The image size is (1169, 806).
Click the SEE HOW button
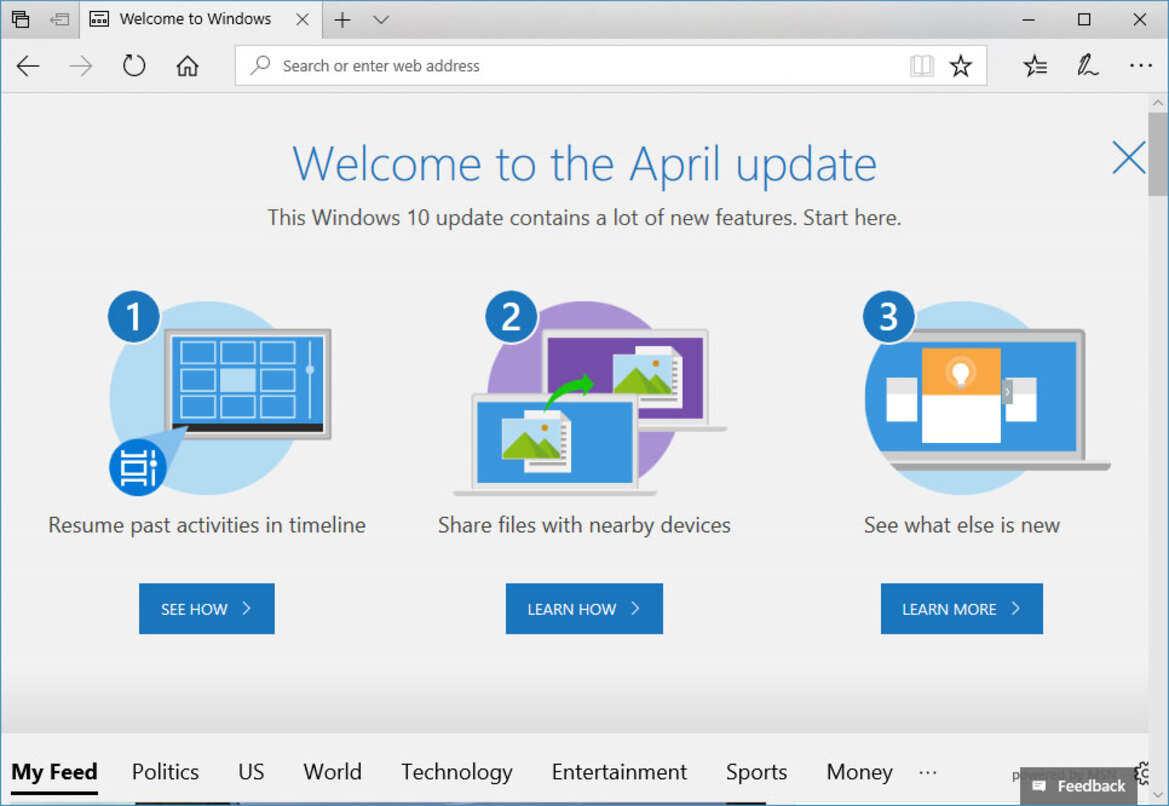point(207,608)
